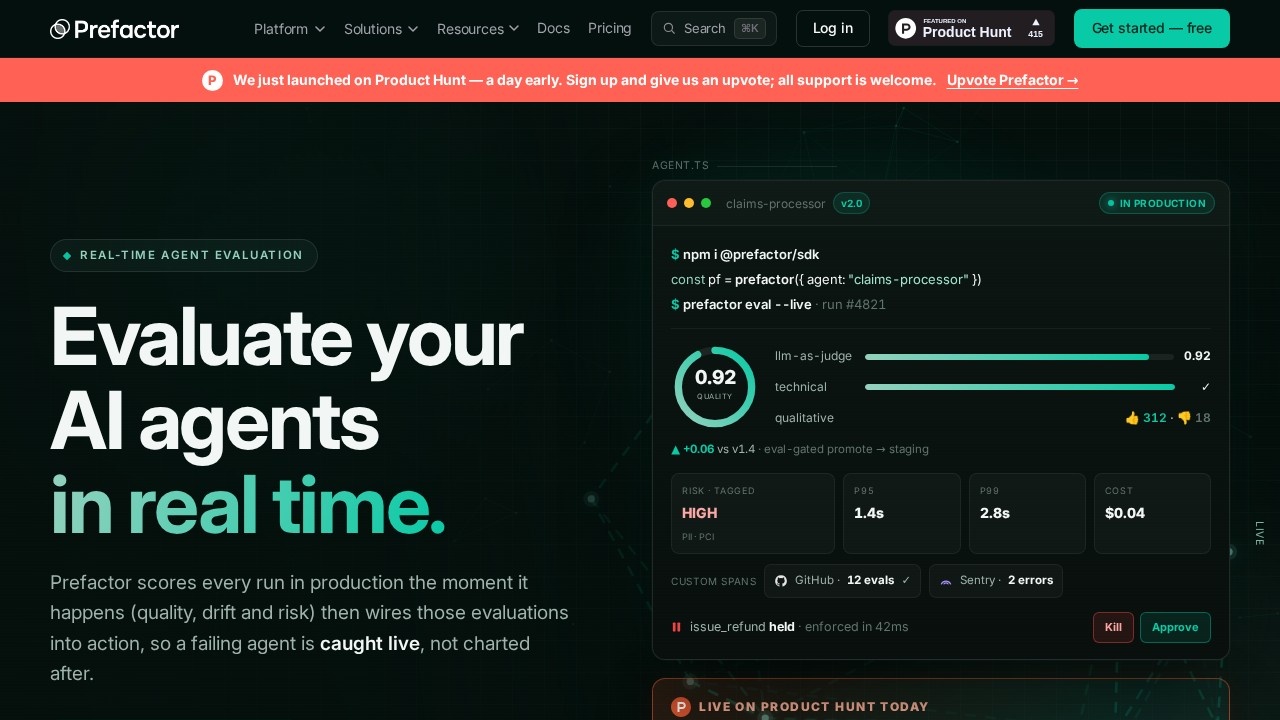Click the P99 2.8s card
The height and width of the screenshot is (720, 1280).
coord(1027,513)
